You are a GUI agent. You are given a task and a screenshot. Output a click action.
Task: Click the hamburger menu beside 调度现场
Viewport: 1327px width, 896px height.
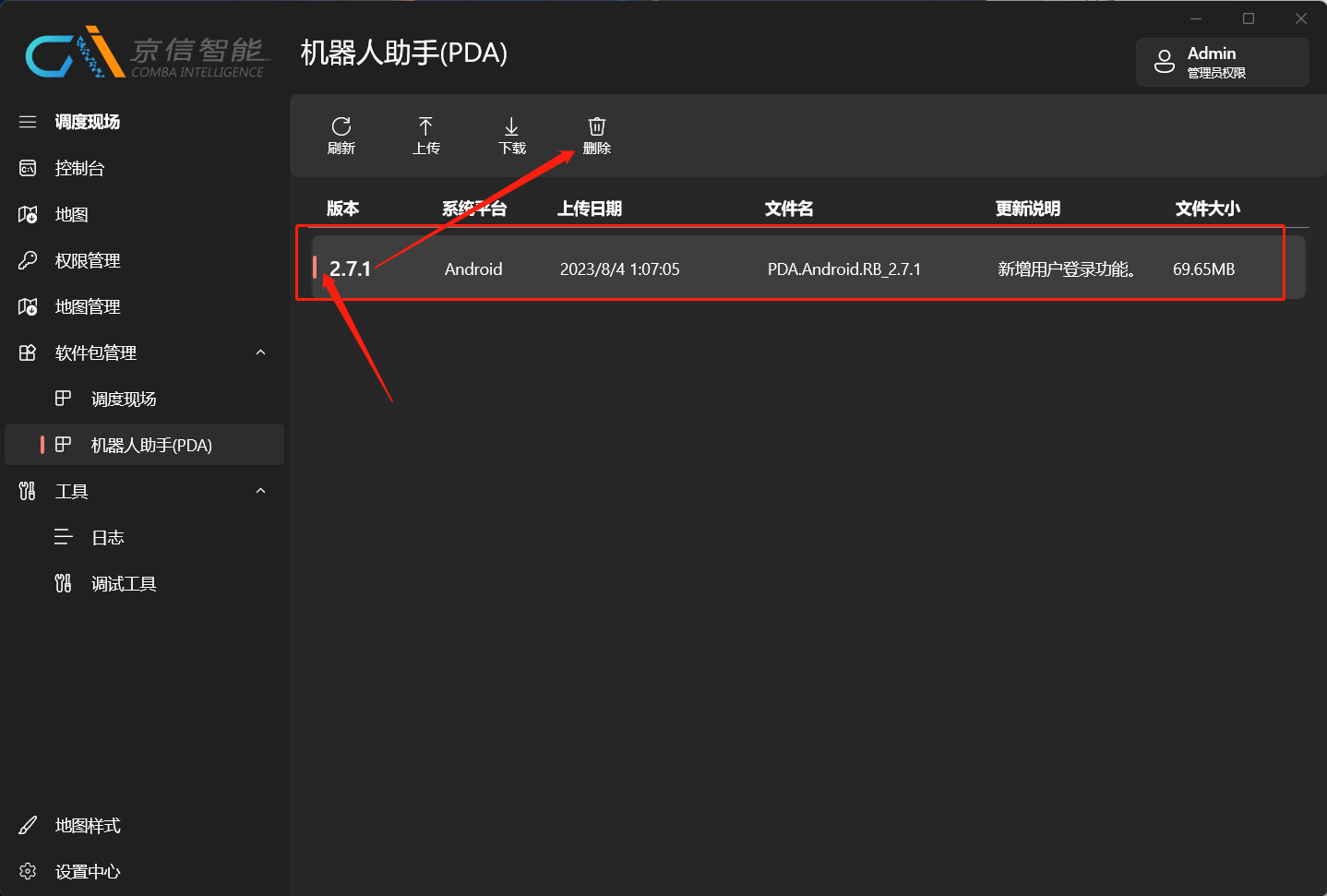point(27,121)
